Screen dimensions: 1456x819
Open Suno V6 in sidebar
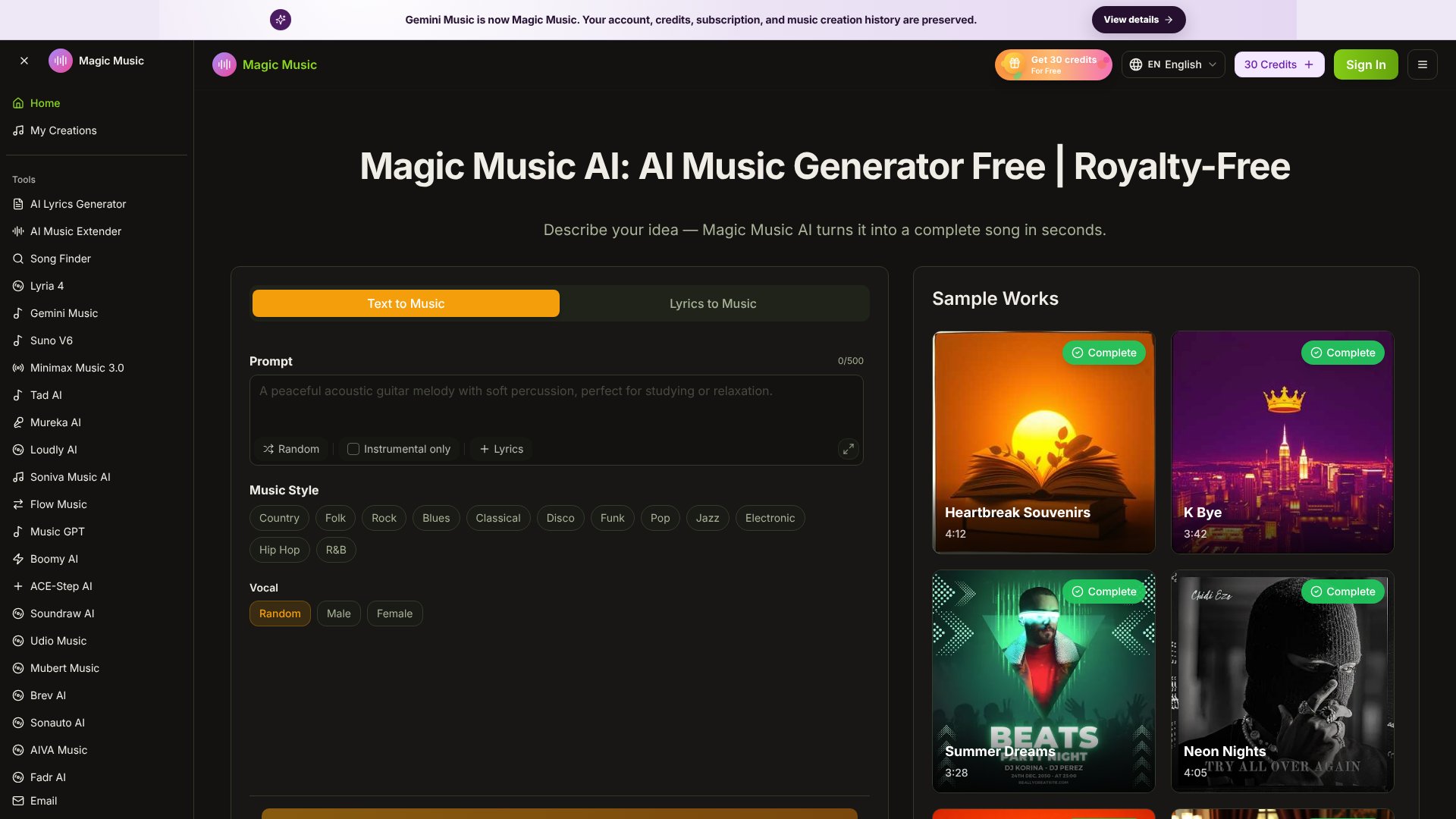(96, 340)
